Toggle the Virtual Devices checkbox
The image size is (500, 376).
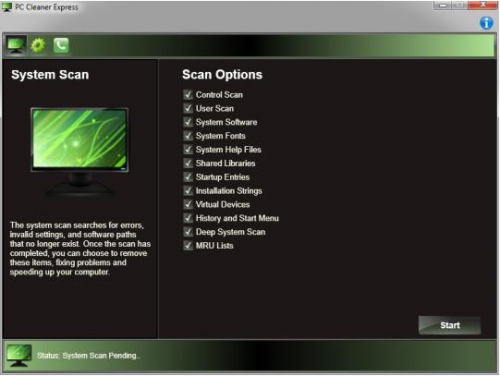tap(188, 204)
